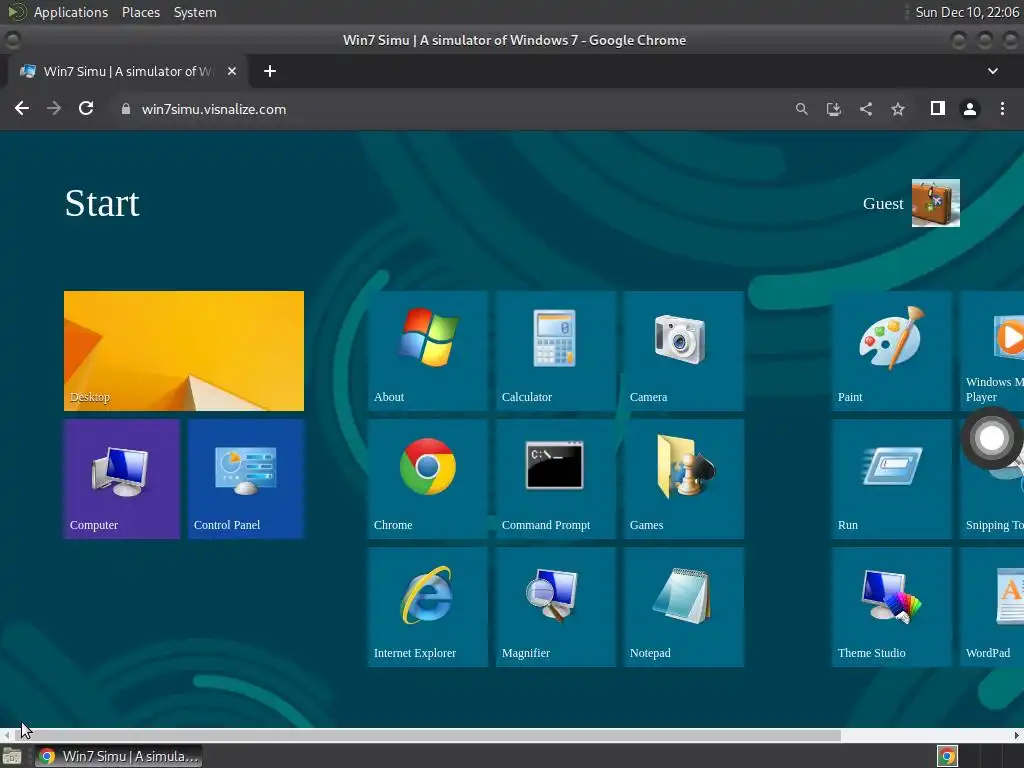Launch the Paint tile
Image resolution: width=1024 pixels, height=768 pixels.
pyautogui.click(x=891, y=351)
